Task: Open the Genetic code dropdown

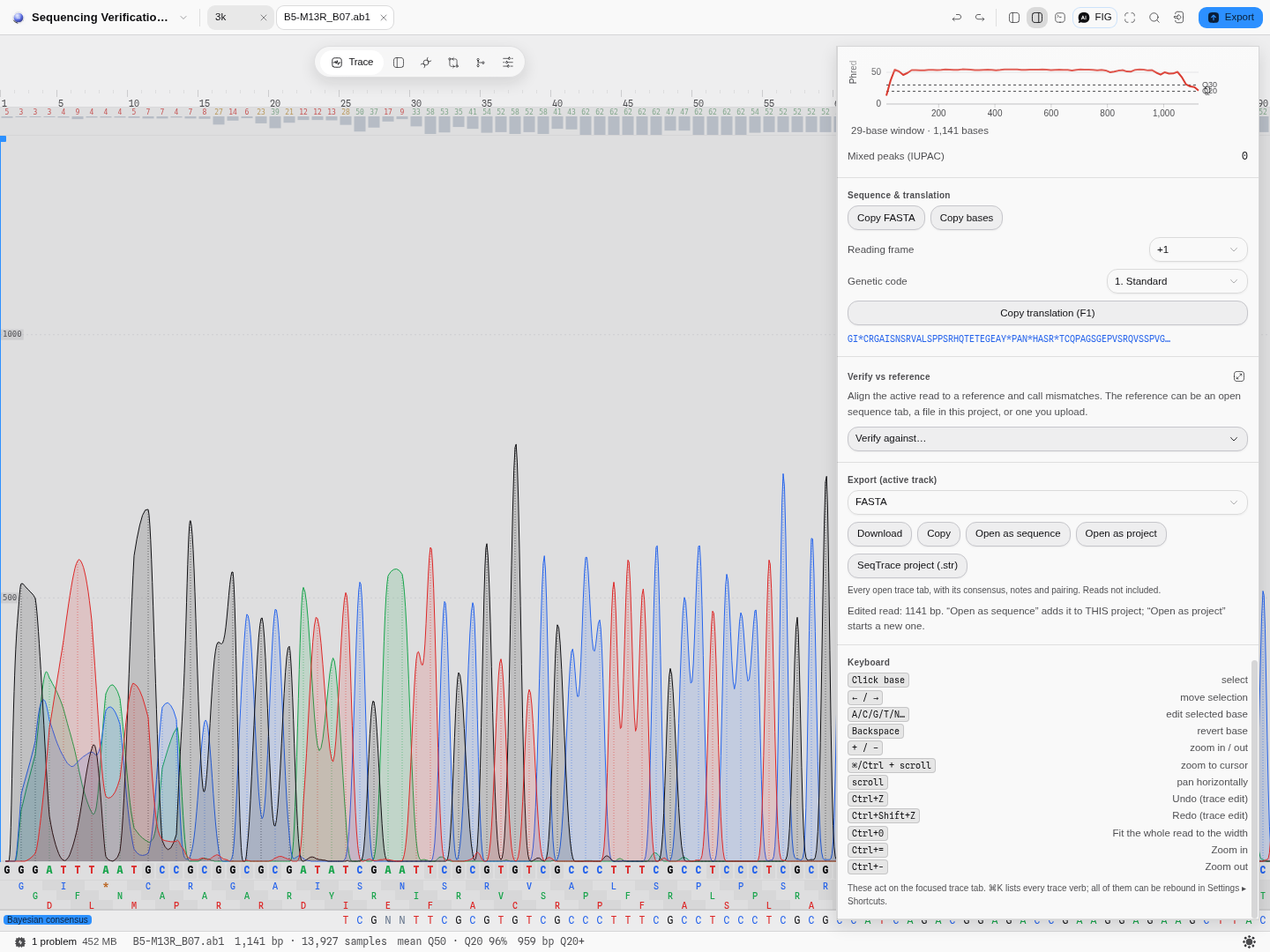Action: [1177, 281]
